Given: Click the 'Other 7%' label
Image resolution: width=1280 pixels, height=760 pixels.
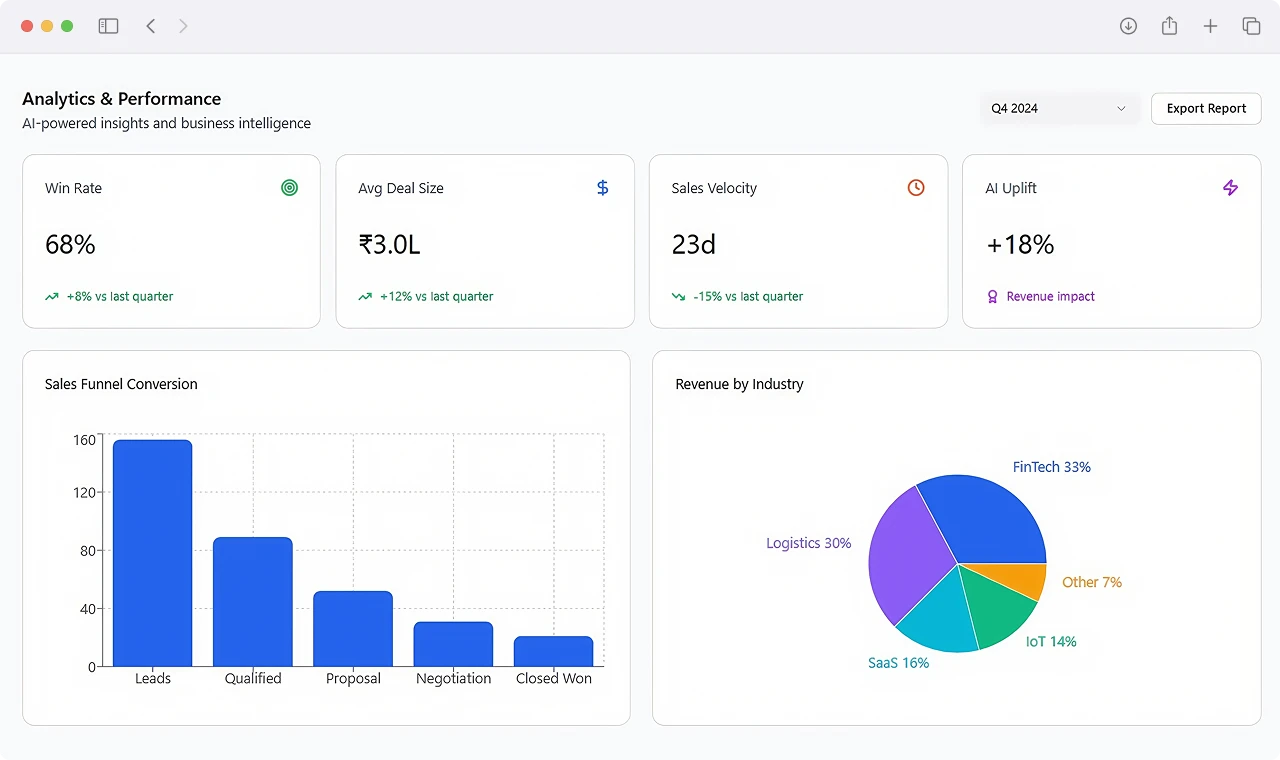Looking at the screenshot, I should pos(1092,582).
